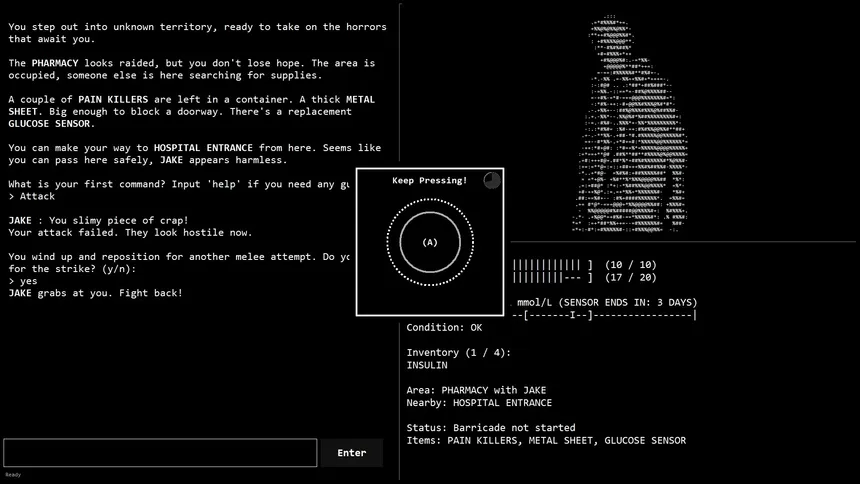Click the 'Items: PAIN KILLERS, METAL SHEET' line
860x484 pixels.
coord(546,441)
